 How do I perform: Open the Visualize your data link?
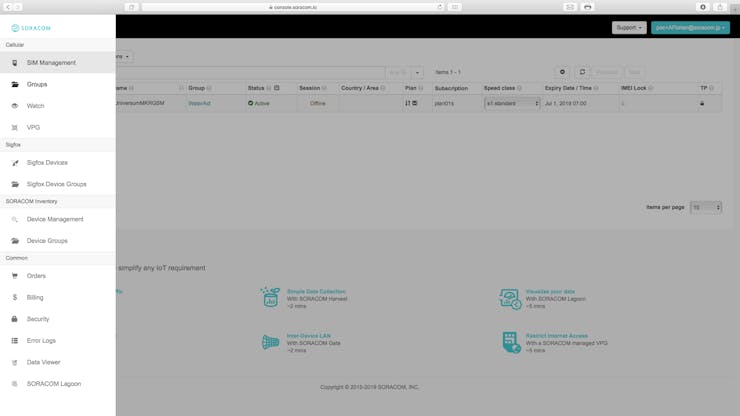tap(550, 292)
